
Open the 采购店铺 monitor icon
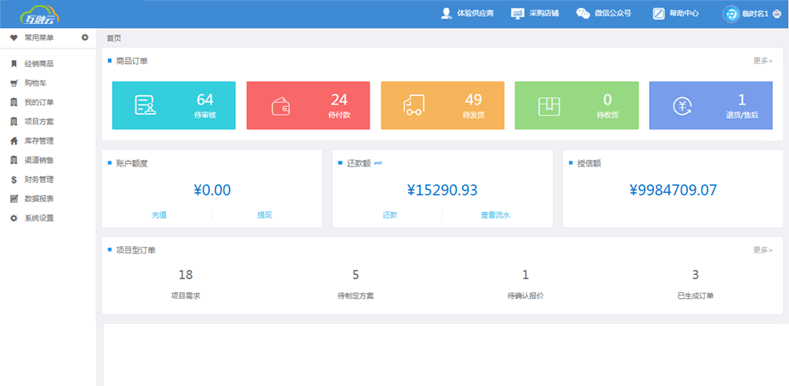(518, 14)
